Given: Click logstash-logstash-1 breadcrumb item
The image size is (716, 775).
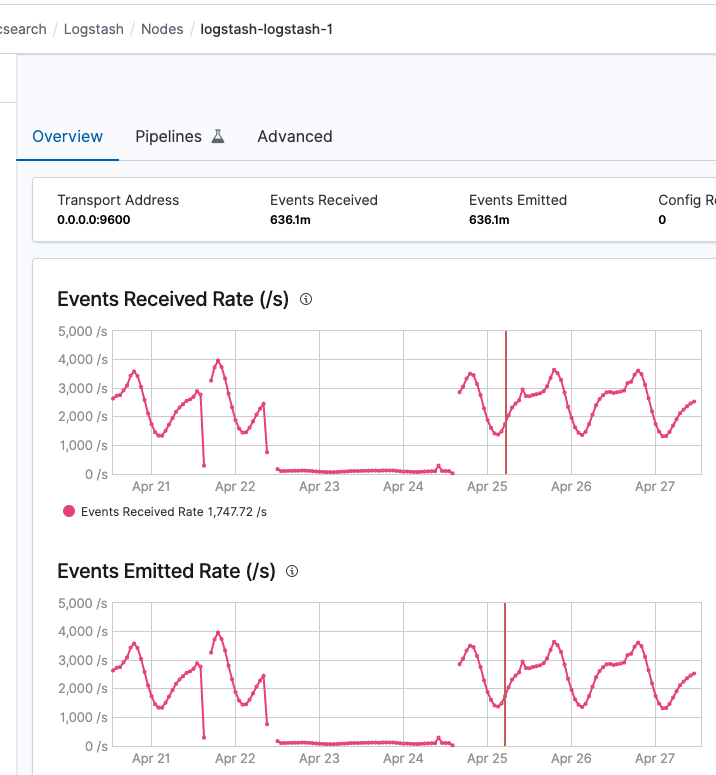Looking at the screenshot, I should [267, 29].
